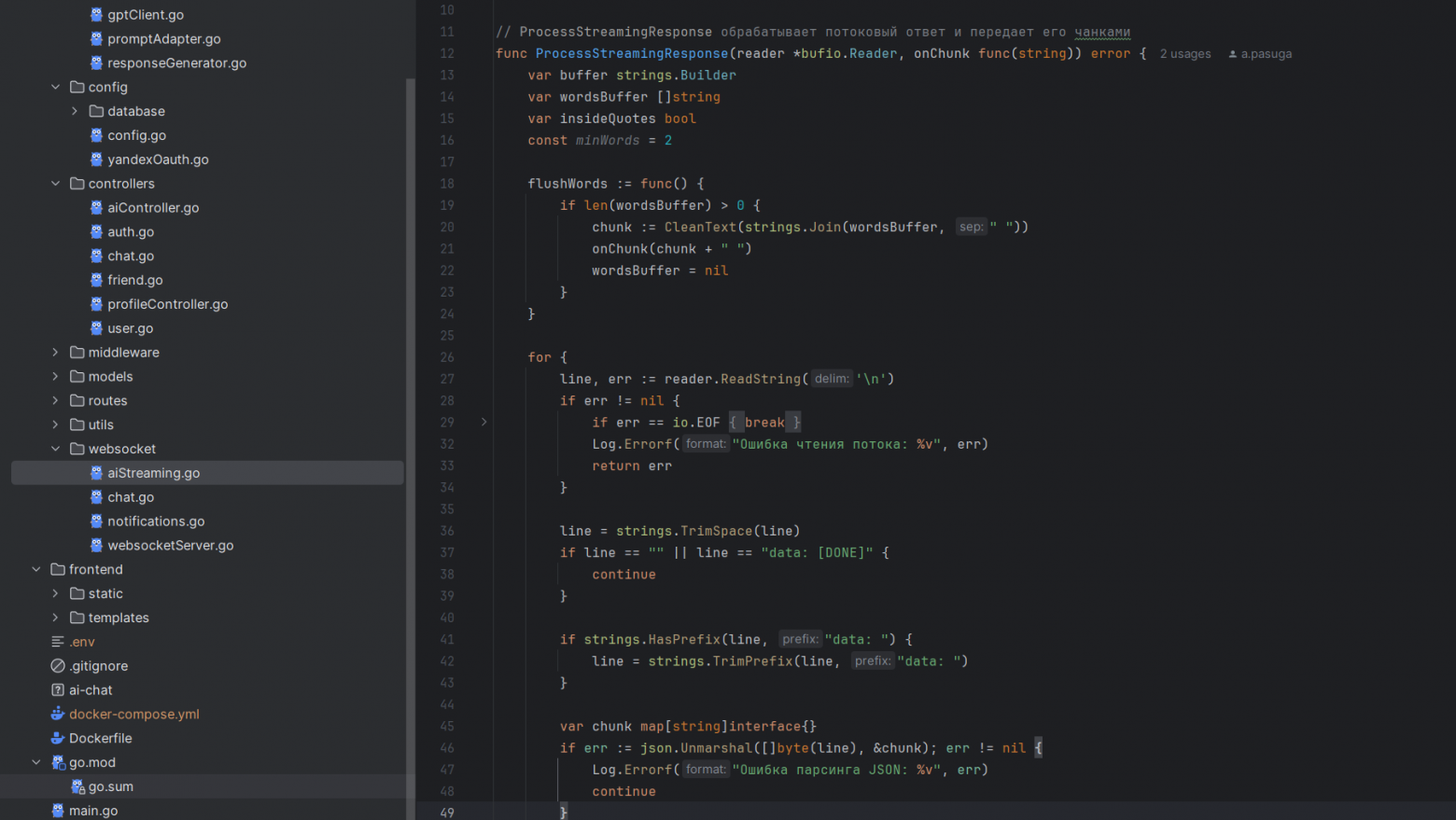This screenshot has width=1456, height=820.
Task: Click the folder icon beside templates
Action: click(77, 618)
